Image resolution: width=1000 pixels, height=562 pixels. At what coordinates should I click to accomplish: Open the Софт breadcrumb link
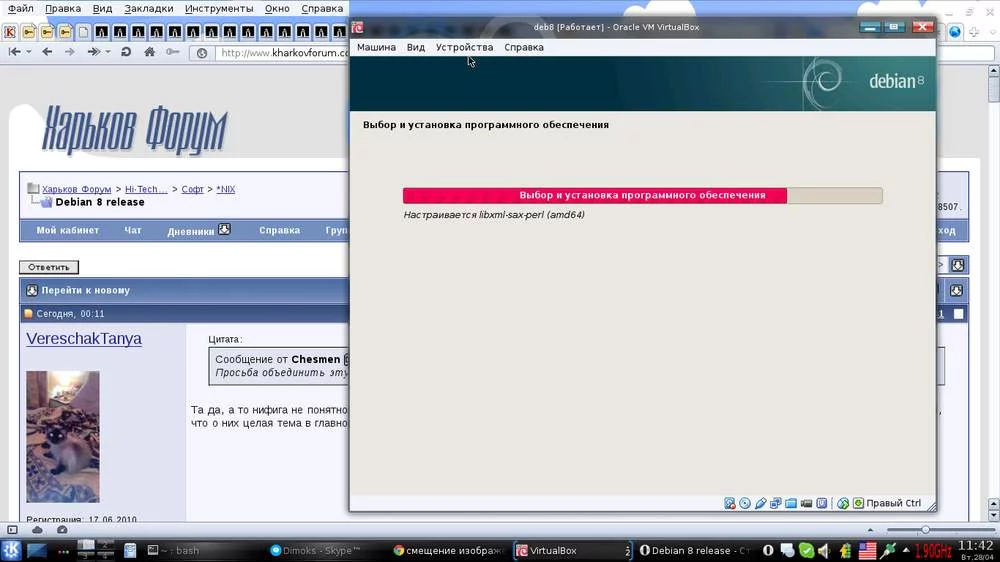point(192,189)
